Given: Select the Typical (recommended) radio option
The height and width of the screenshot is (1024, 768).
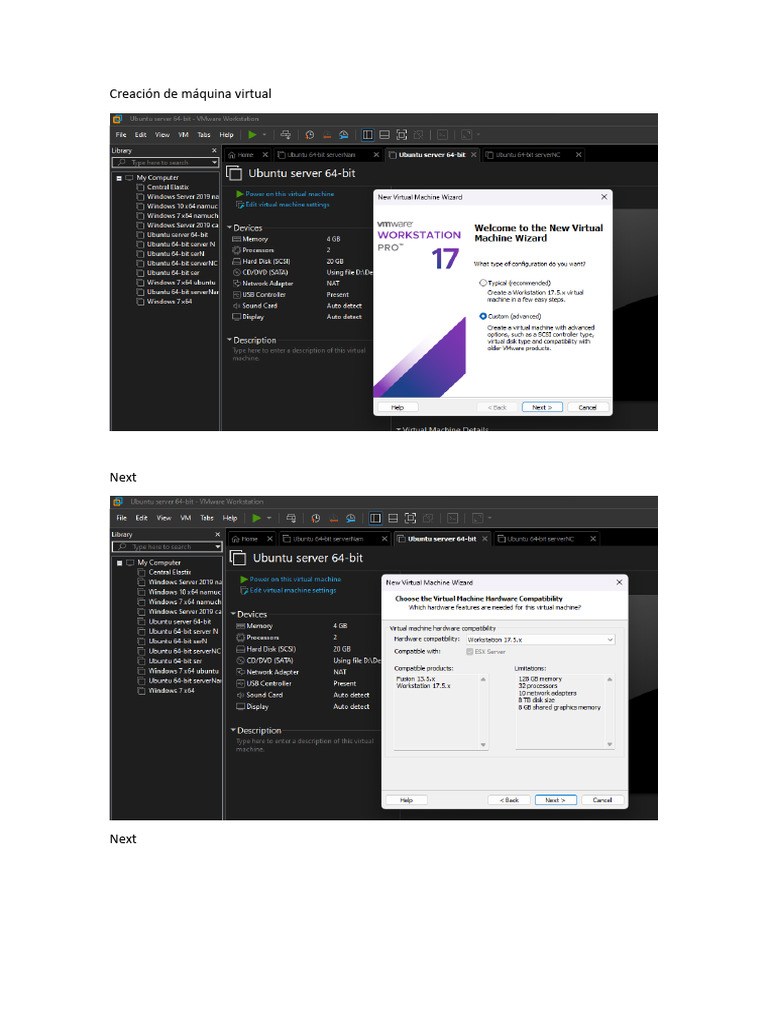Looking at the screenshot, I should pyautogui.click(x=483, y=283).
